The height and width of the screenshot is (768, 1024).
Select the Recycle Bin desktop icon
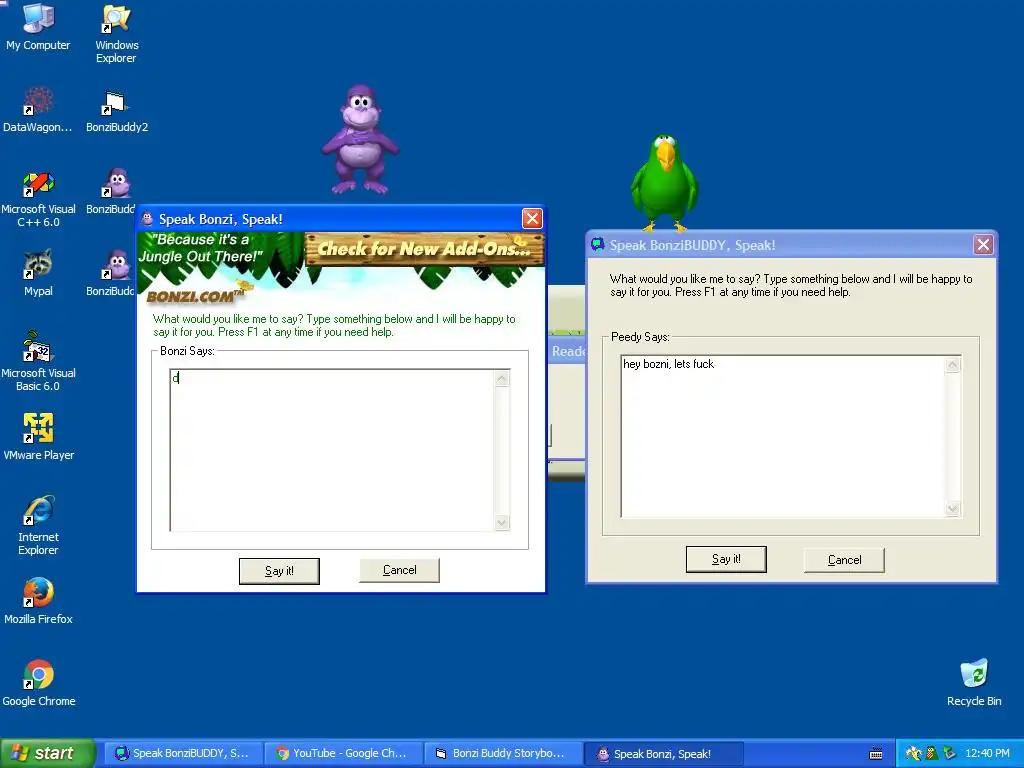pyautogui.click(x=974, y=683)
